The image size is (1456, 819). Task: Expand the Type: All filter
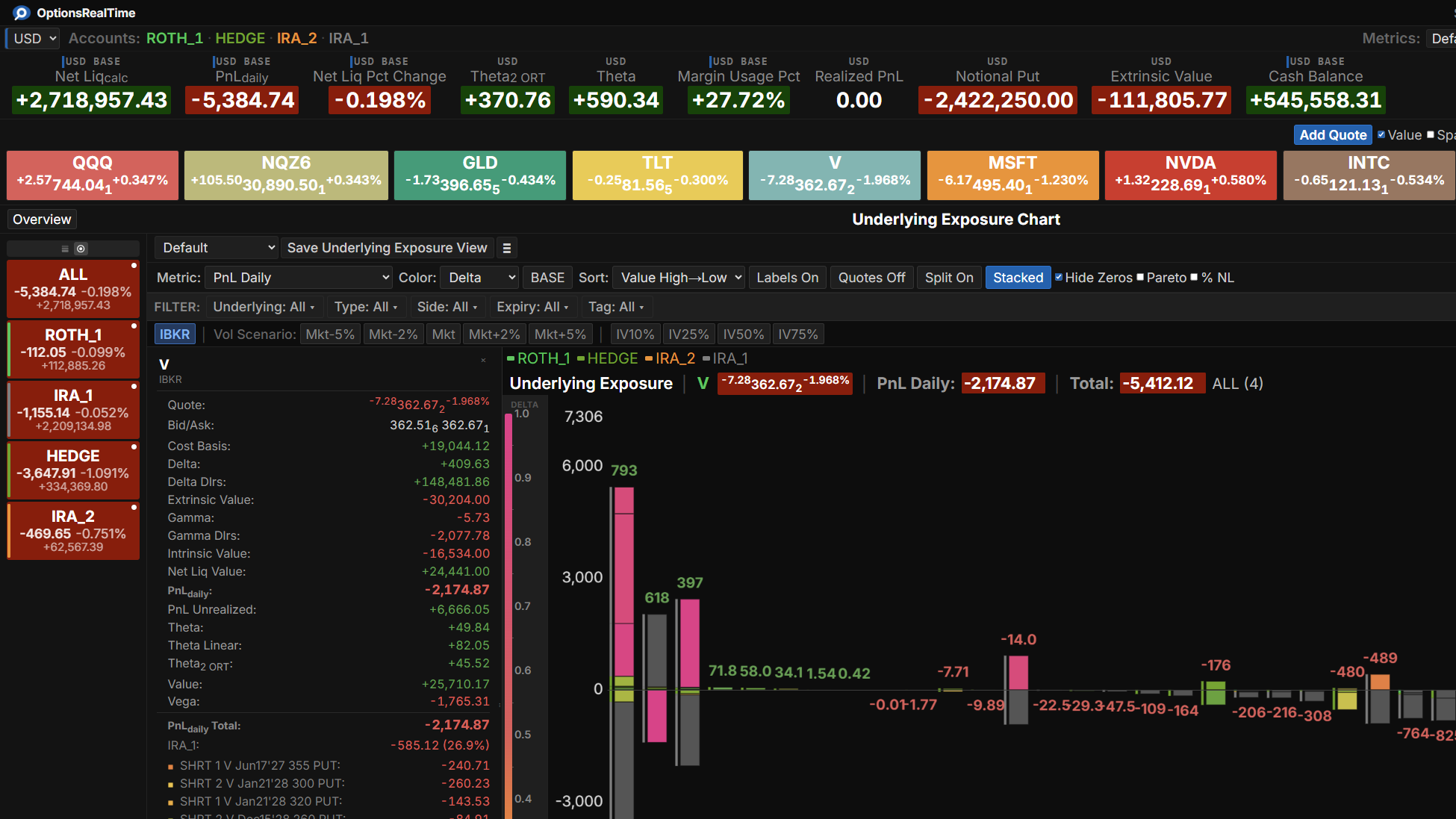click(366, 307)
